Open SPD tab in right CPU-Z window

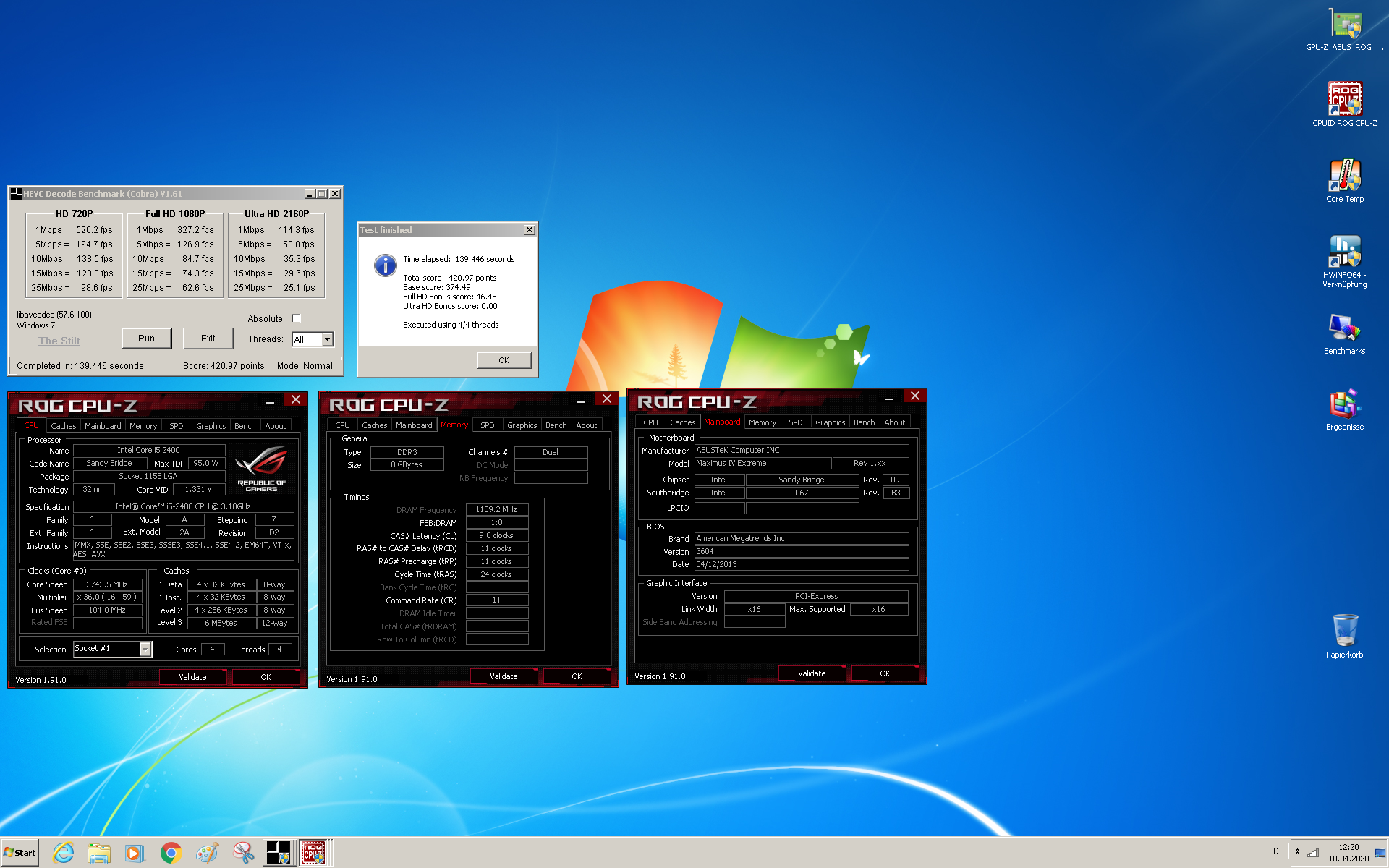click(796, 422)
